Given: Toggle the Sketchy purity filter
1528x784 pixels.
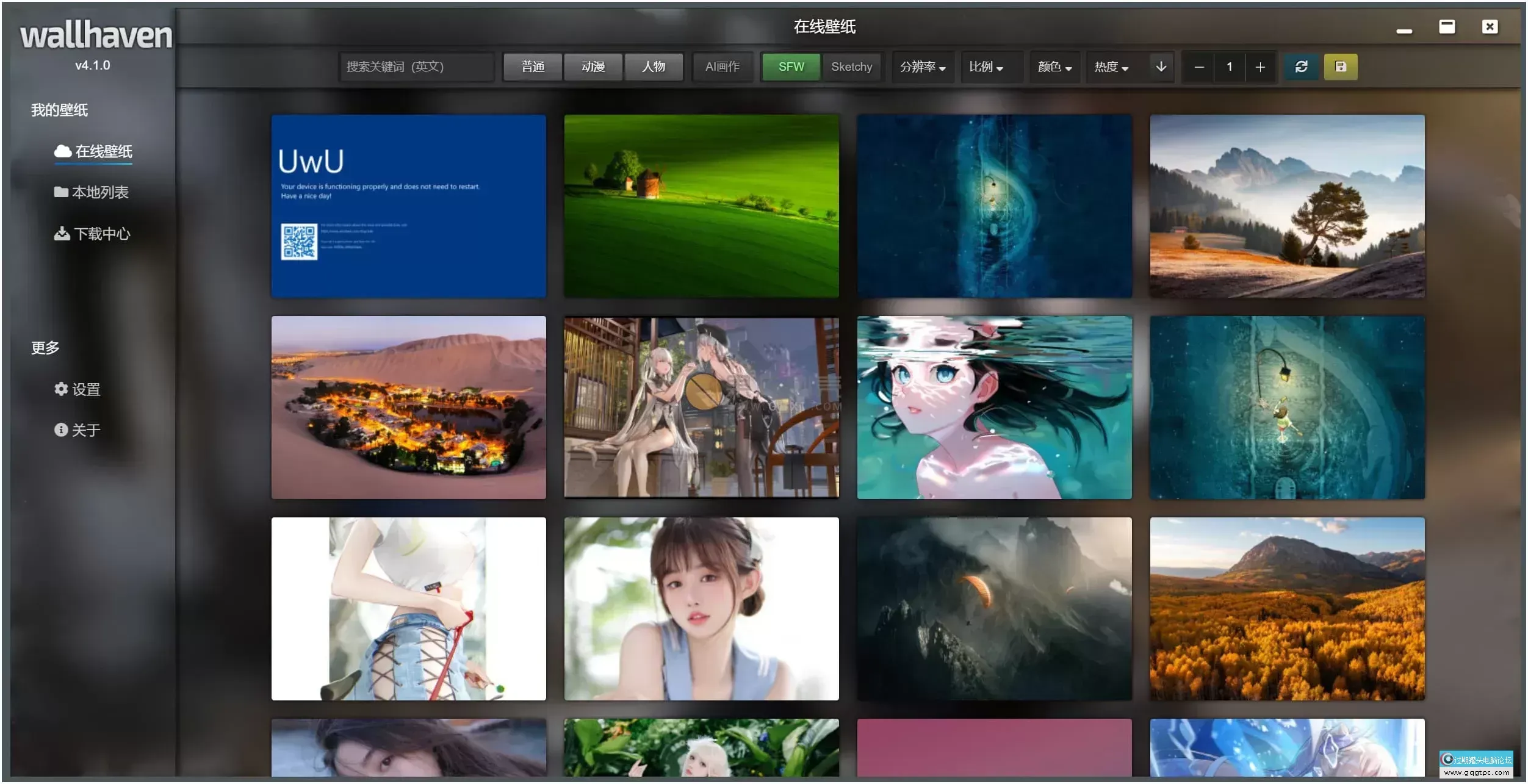Looking at the screenshot, I should tap(851, 67).
